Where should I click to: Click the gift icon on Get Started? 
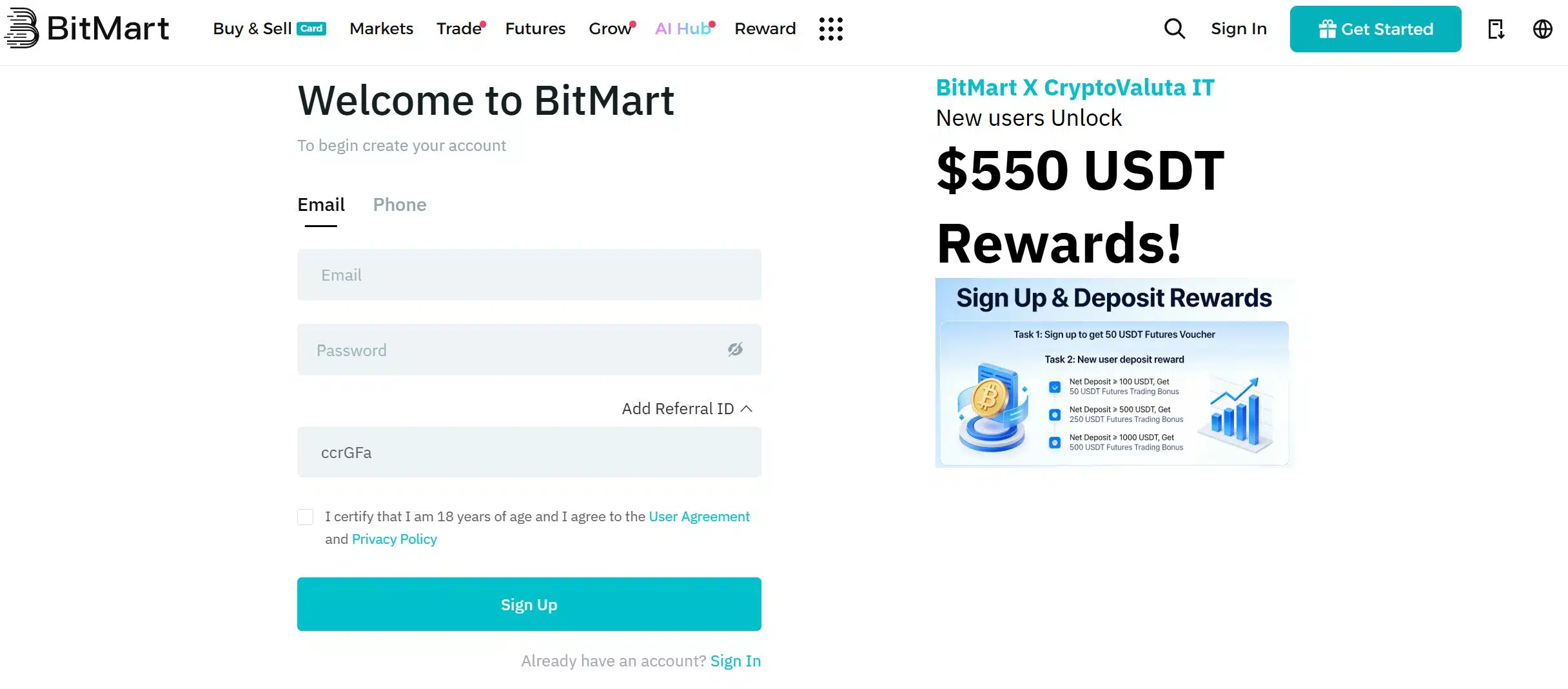click(x=1328, y=28)
